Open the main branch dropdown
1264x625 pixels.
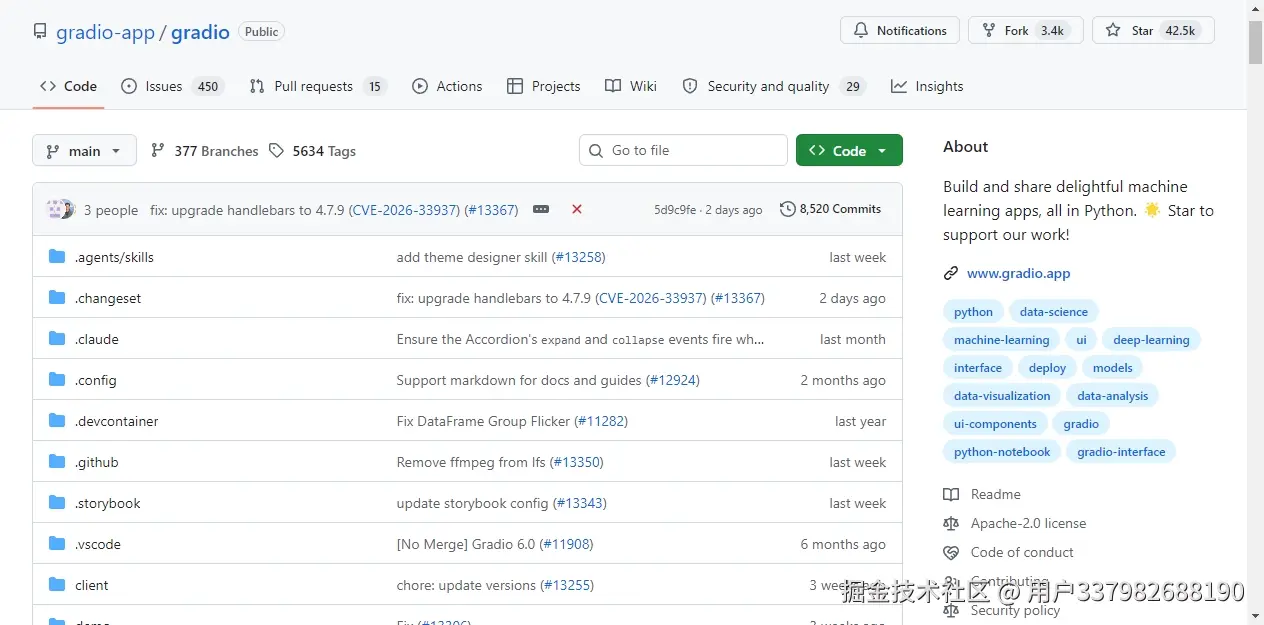(84, 151)
